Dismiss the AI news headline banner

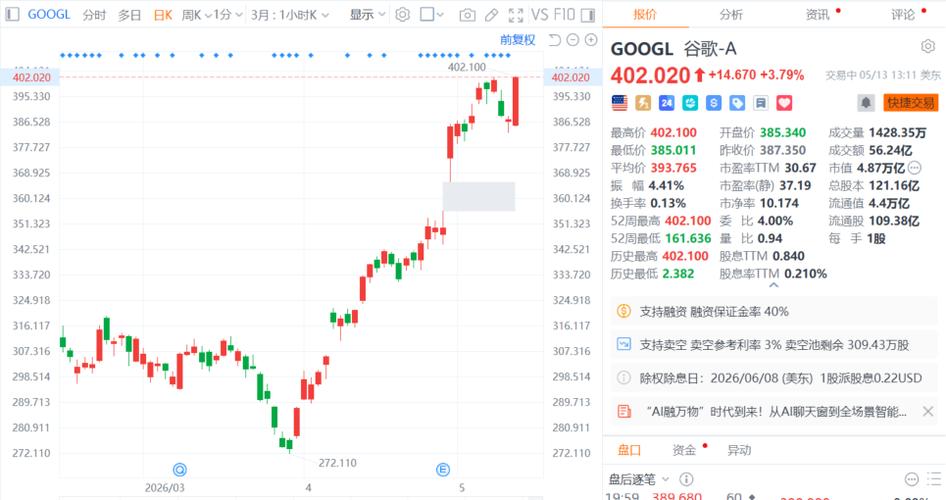(x=928, y=412)
